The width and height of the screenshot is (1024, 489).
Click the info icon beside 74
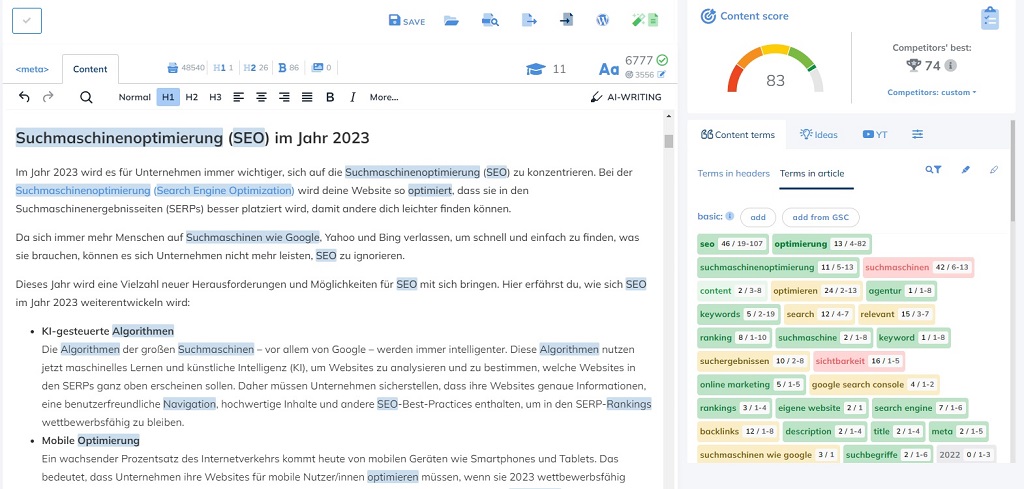tap(951, 65)
